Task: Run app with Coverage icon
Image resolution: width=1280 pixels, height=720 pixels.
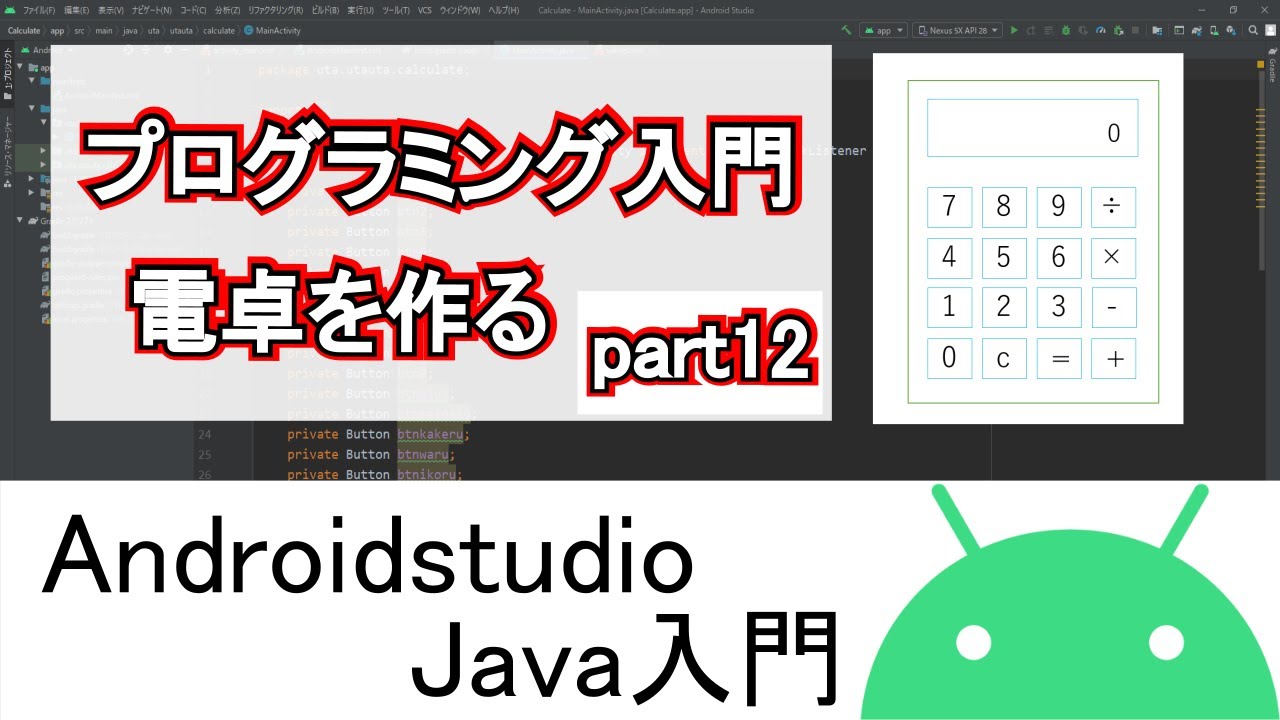Action: point(1083,30)
